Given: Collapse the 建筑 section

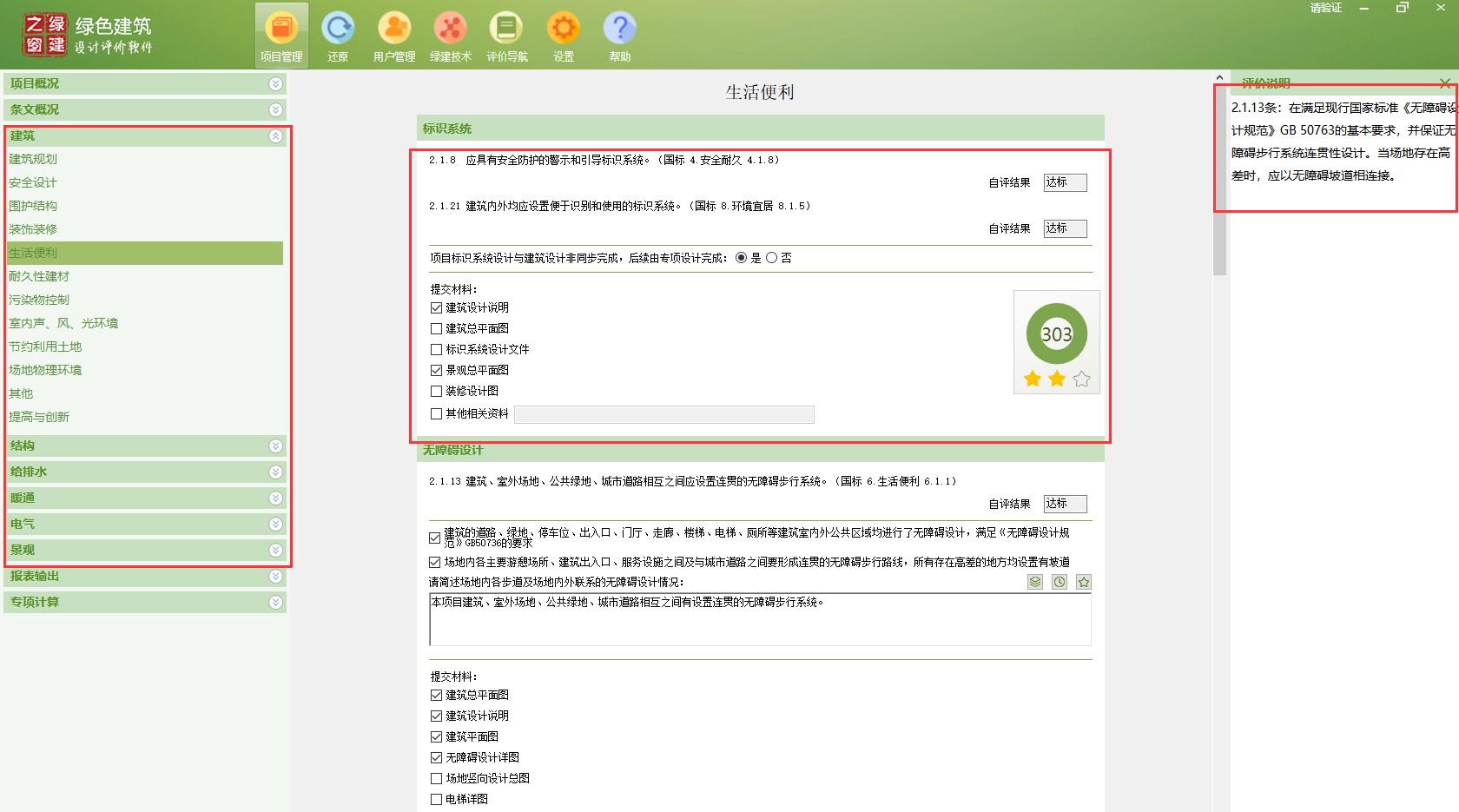Looking at the screenshot, I should 144,135.
